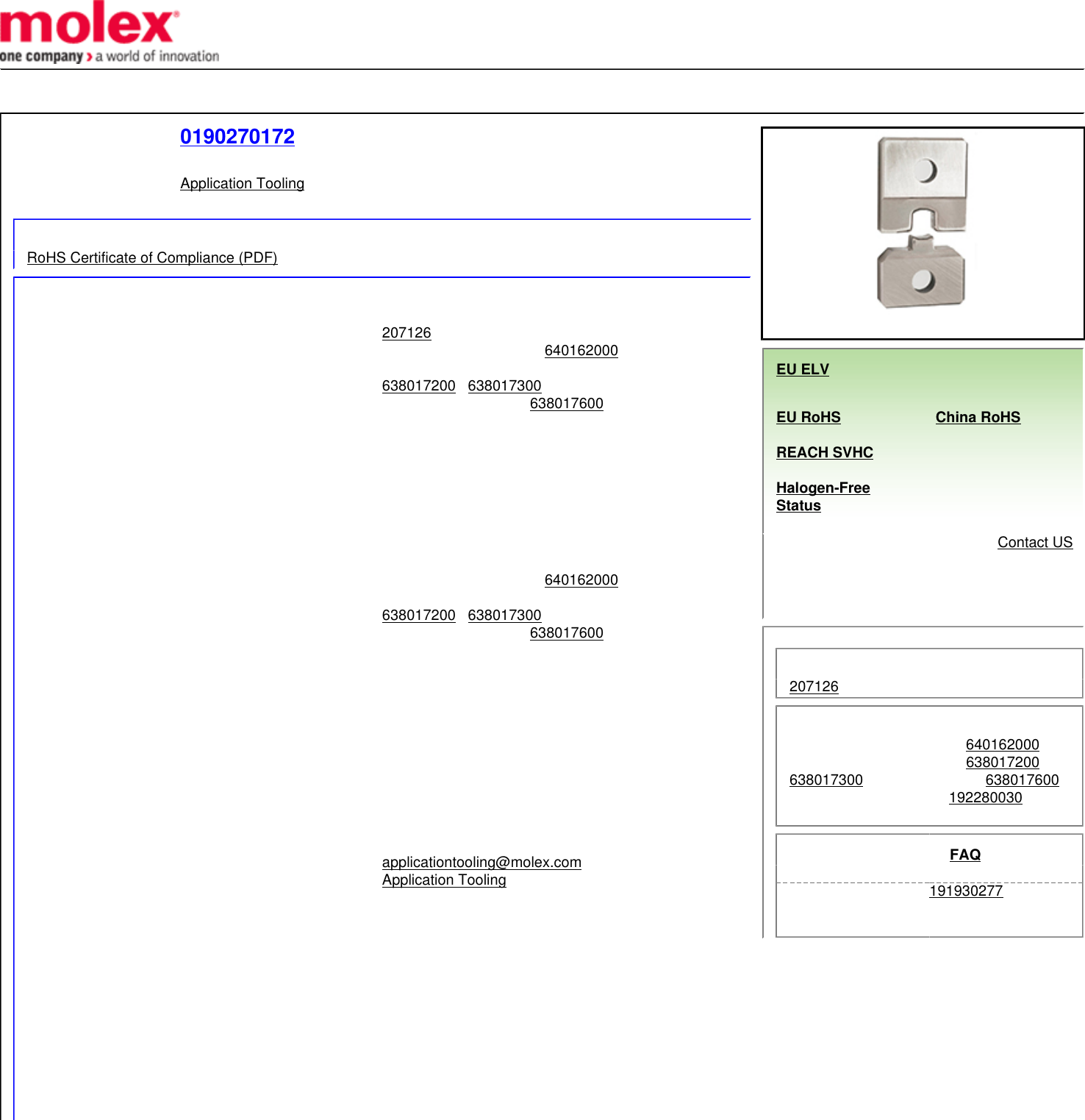The height and width of the screenshot is (1120, 1085).
Task: Open 640162000 link in right sidebar box
Action: (x=1001, y=744)
